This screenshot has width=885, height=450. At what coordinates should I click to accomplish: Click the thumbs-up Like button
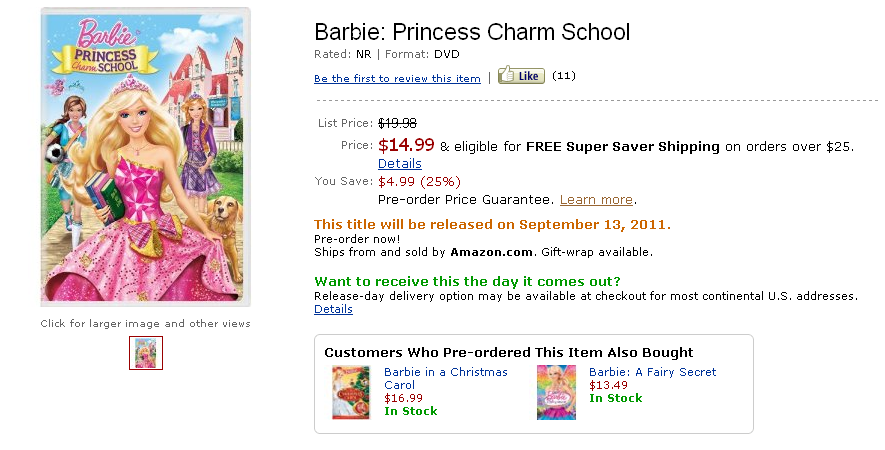pyautogui.click(x=521, y=75)
